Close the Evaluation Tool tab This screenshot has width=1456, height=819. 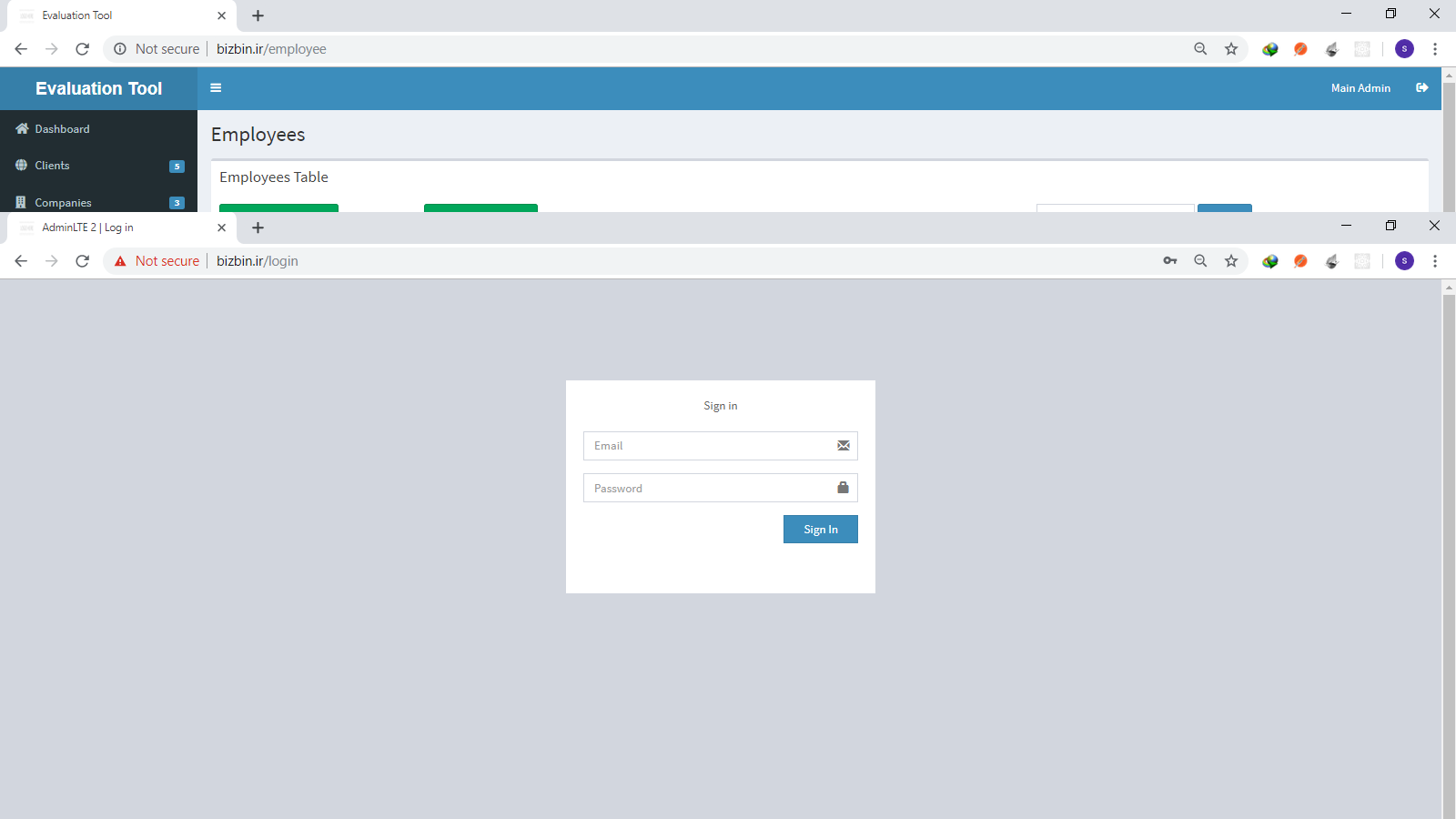click(221, 15)
